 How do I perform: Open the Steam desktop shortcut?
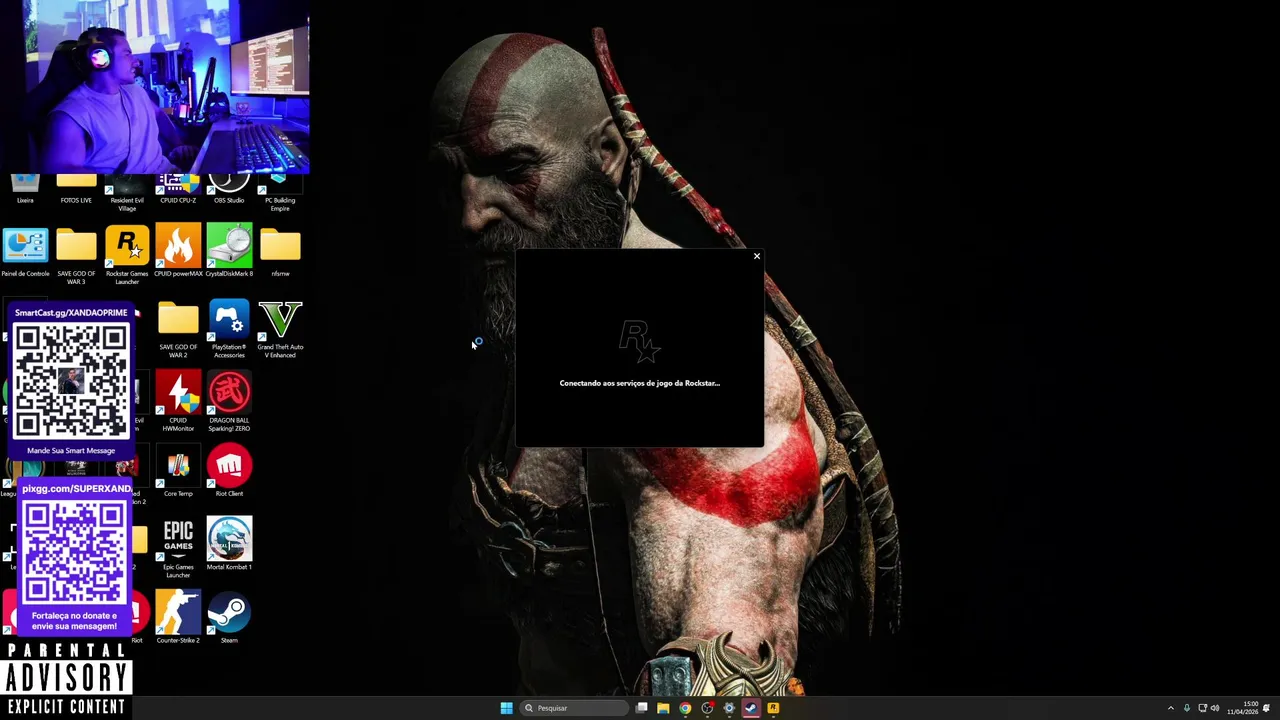pyautogui.click(x=229, y=618)
